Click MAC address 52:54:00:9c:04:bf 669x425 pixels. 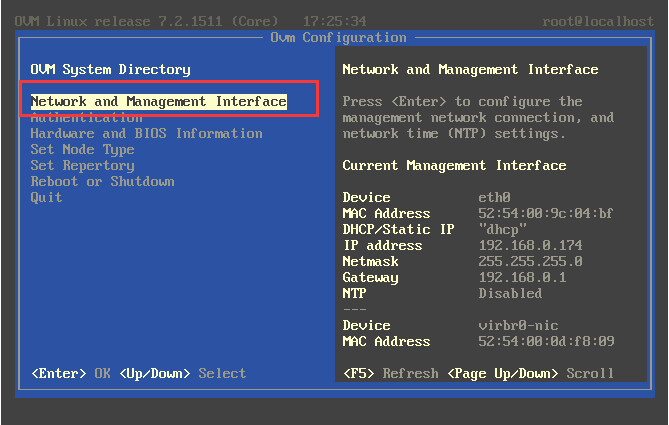pos(546,213)
